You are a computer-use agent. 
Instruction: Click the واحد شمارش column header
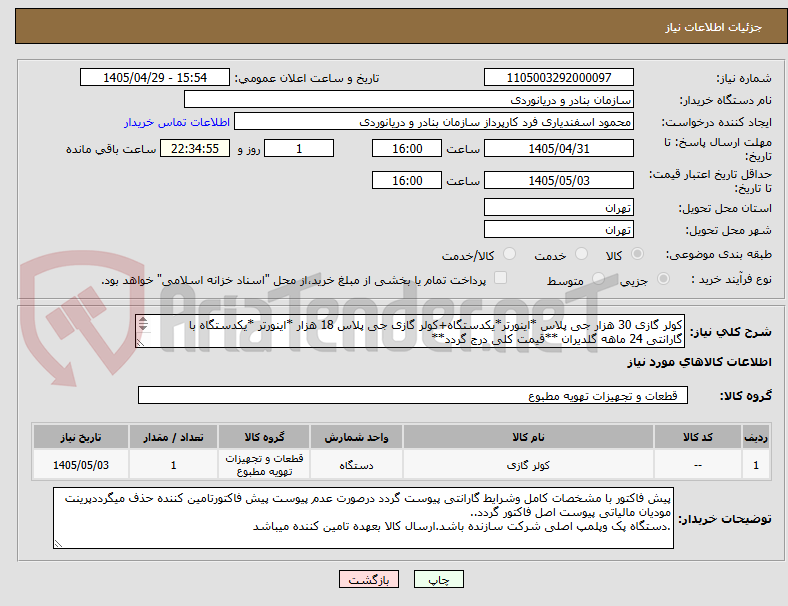(x=356, y=437)
